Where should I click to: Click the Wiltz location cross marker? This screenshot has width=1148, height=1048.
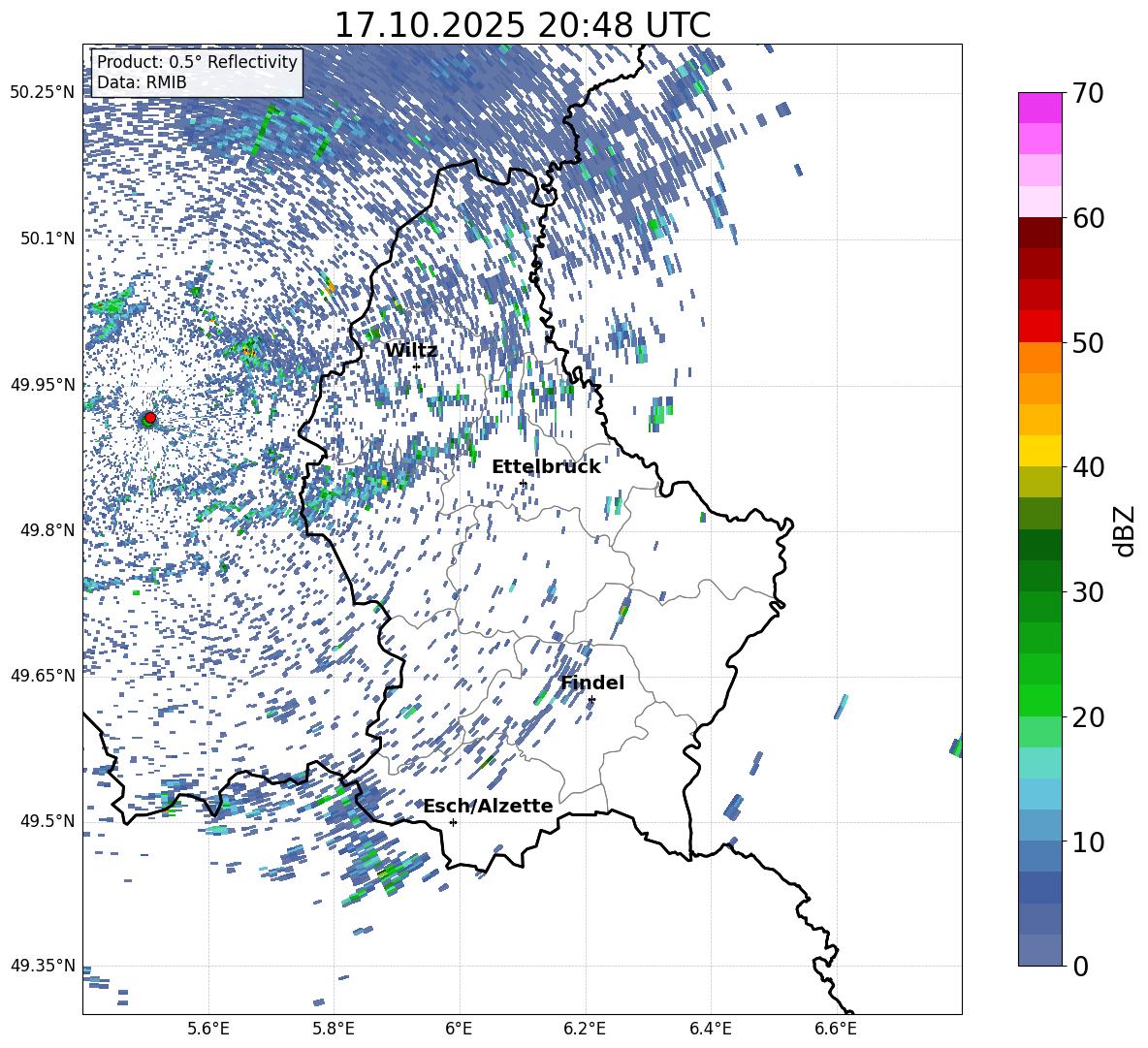pyautogui.click(x=417, y=366)
